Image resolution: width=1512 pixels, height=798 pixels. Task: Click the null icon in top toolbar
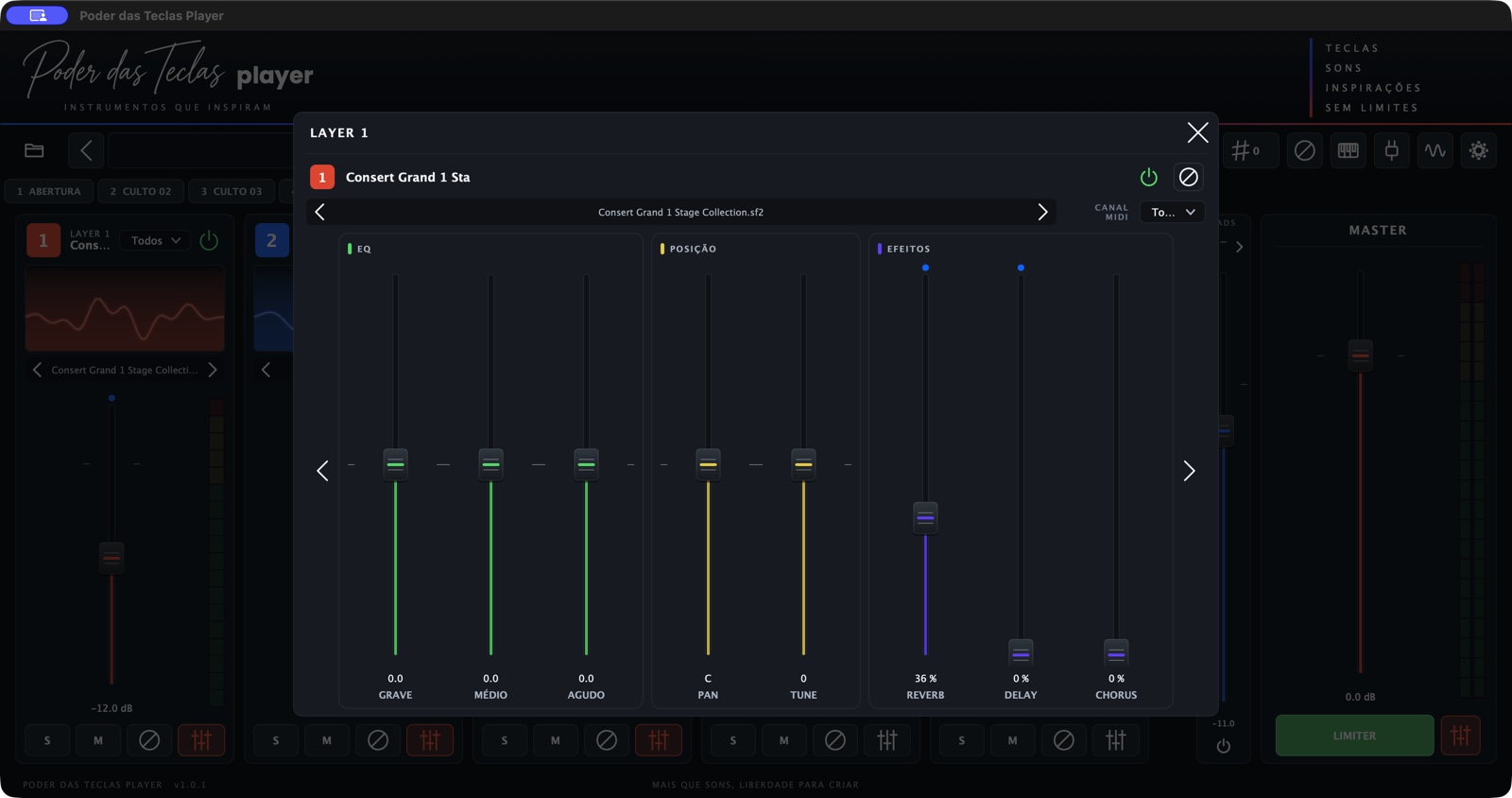[1305, 150]
